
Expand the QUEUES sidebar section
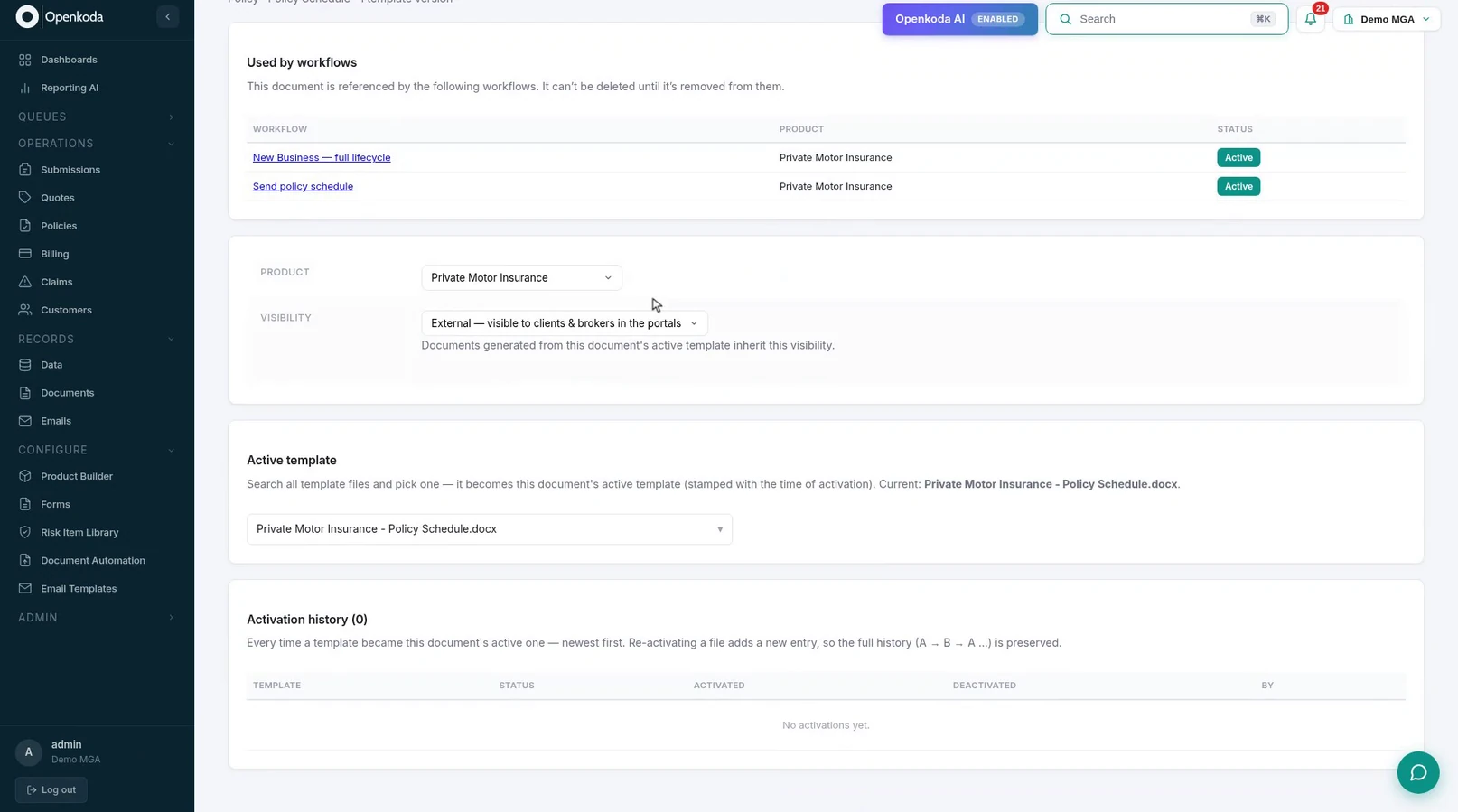(x=97, y=117)
